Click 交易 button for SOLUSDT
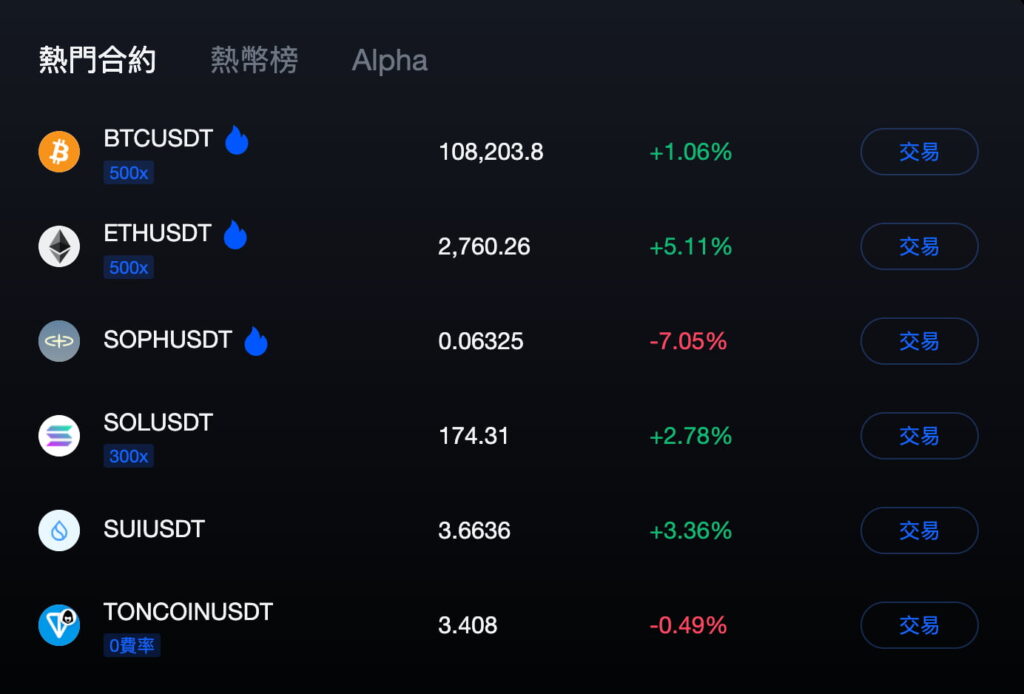1024x694 pixels. point(920,435)
